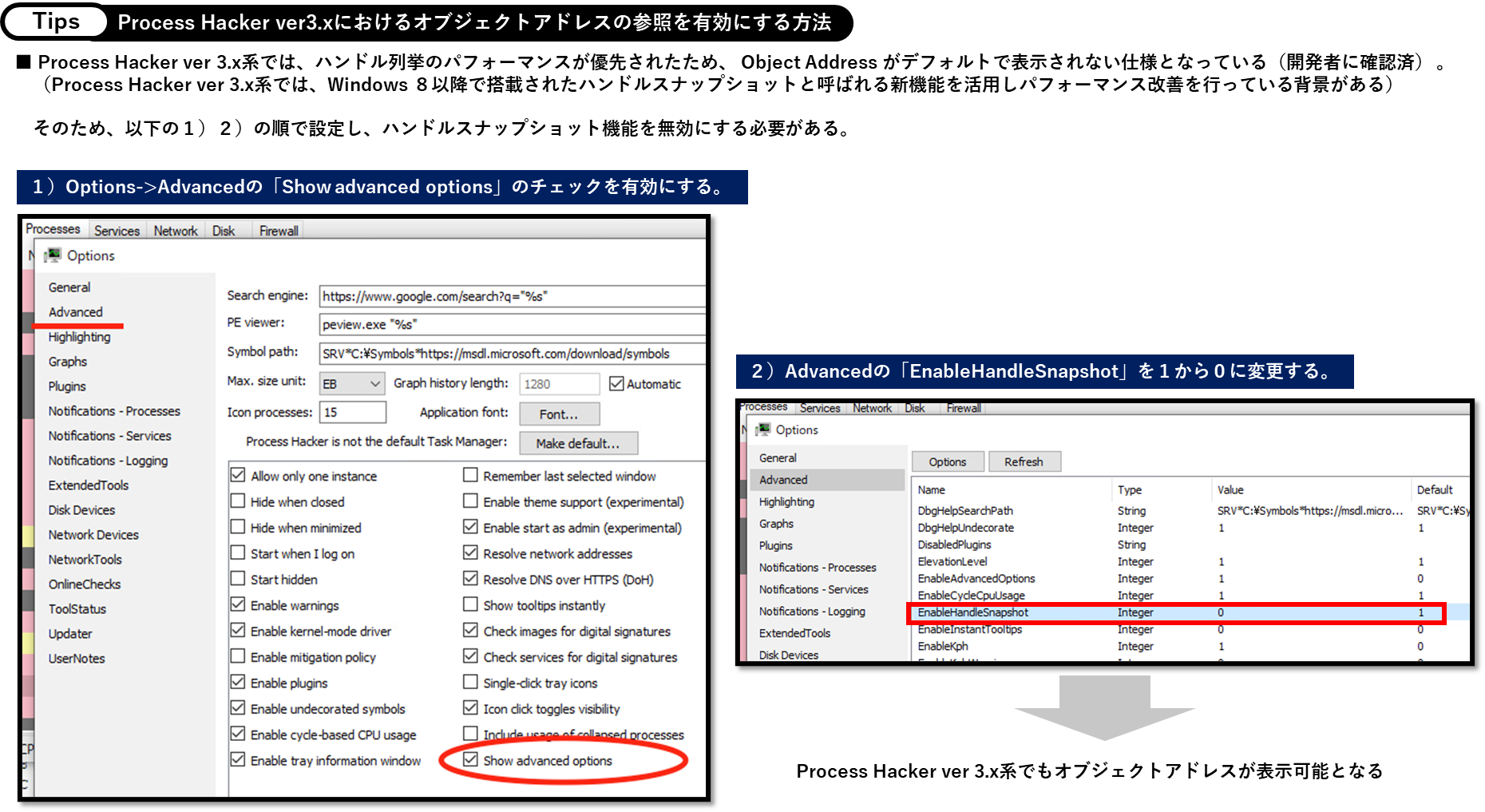Image resolution: width=1485 pixels, height=812 pixels.
Task: Select the EnableHandleSnapshot setting row
Action: (x=973, y=612)
